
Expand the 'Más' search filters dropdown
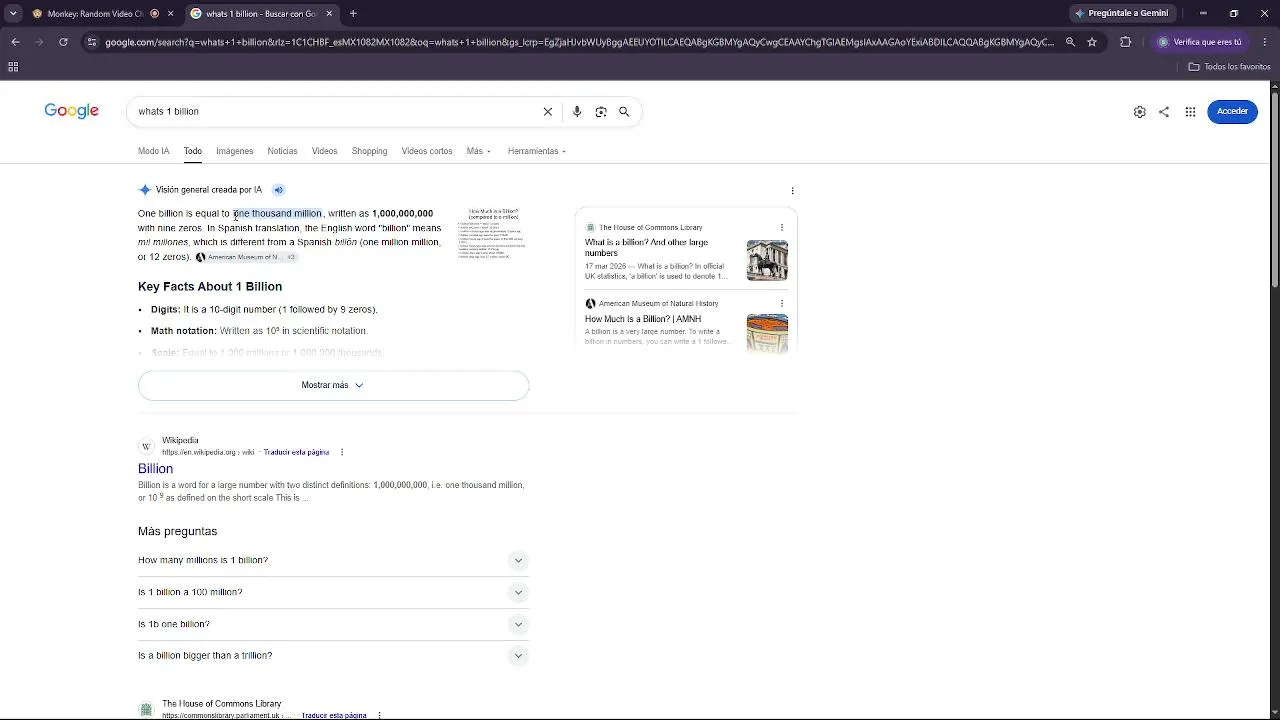pyautogui.click(x=479, y=151)
